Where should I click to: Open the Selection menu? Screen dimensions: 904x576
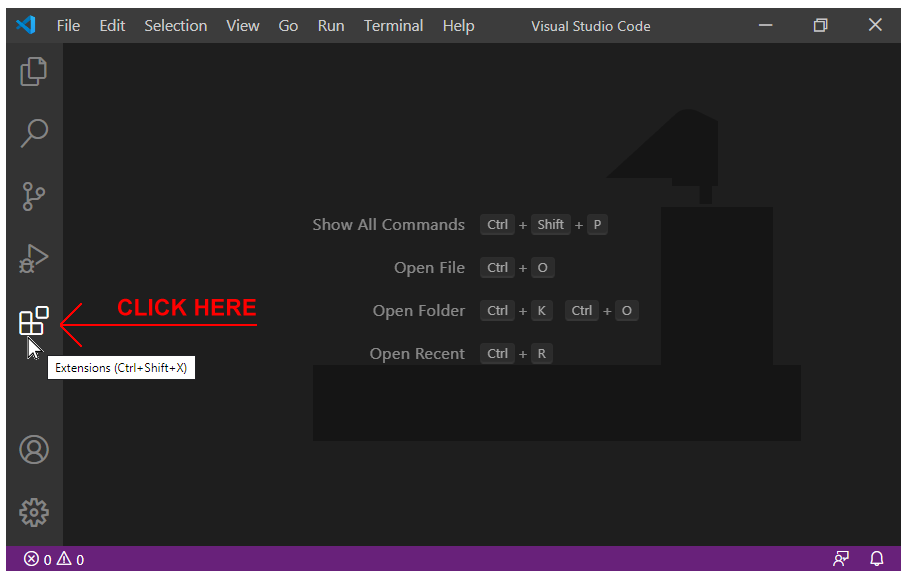(175, 26)
